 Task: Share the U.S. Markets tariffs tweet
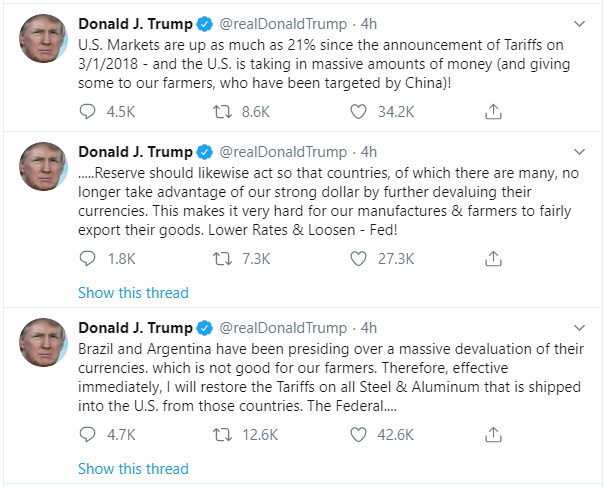[x=492, y=112]
